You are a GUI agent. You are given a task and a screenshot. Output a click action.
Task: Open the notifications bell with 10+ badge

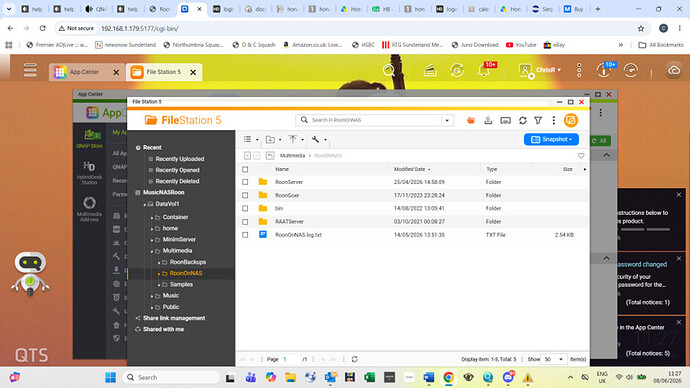[x=485, y=70]
